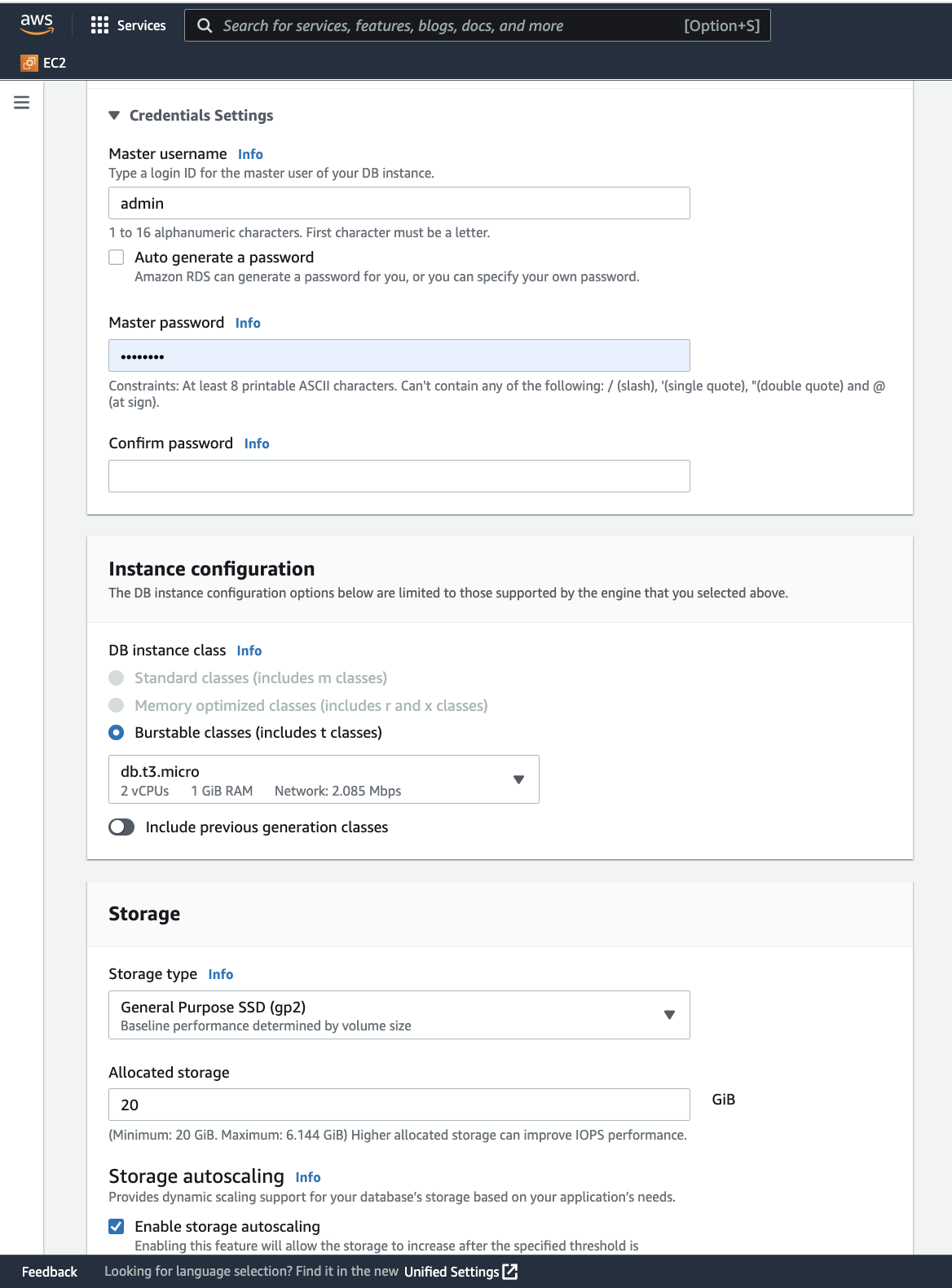The height and width of the screenshot is (1288, 952).
Task: Click the AWS logo home icon
Action: pos(37,24)
